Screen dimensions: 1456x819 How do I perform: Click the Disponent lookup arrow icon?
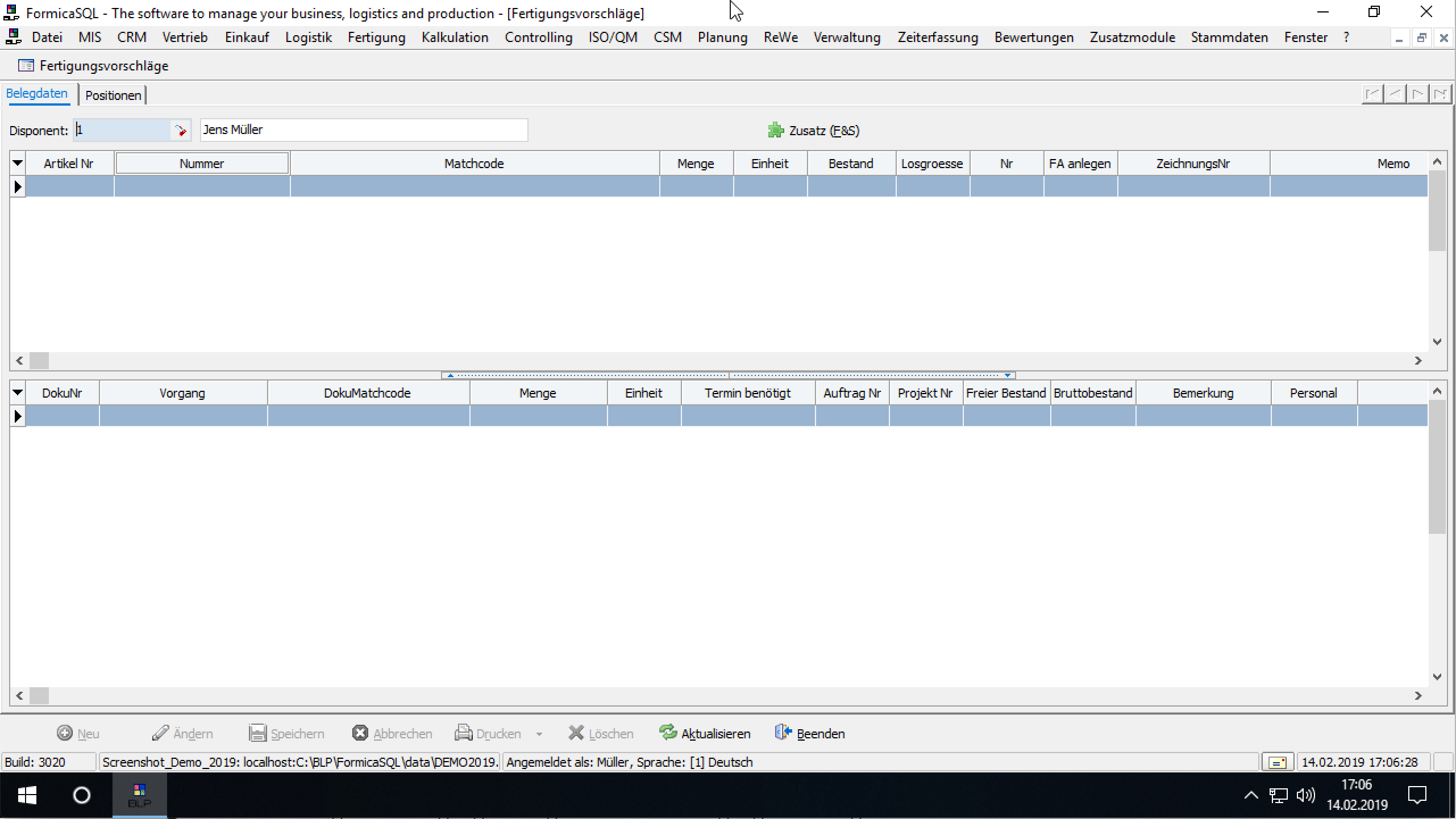click(180, 131)
